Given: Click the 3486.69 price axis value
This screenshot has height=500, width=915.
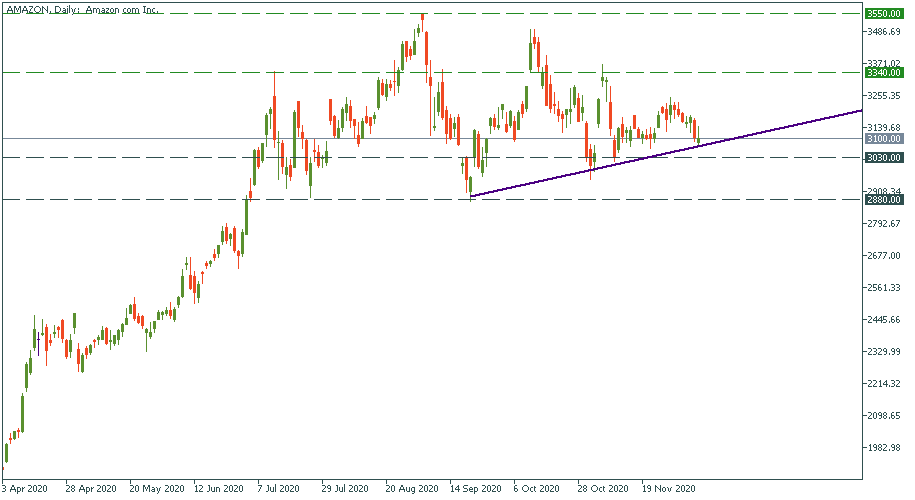Looking at the screenshot, I should click(x=885, y=32).
